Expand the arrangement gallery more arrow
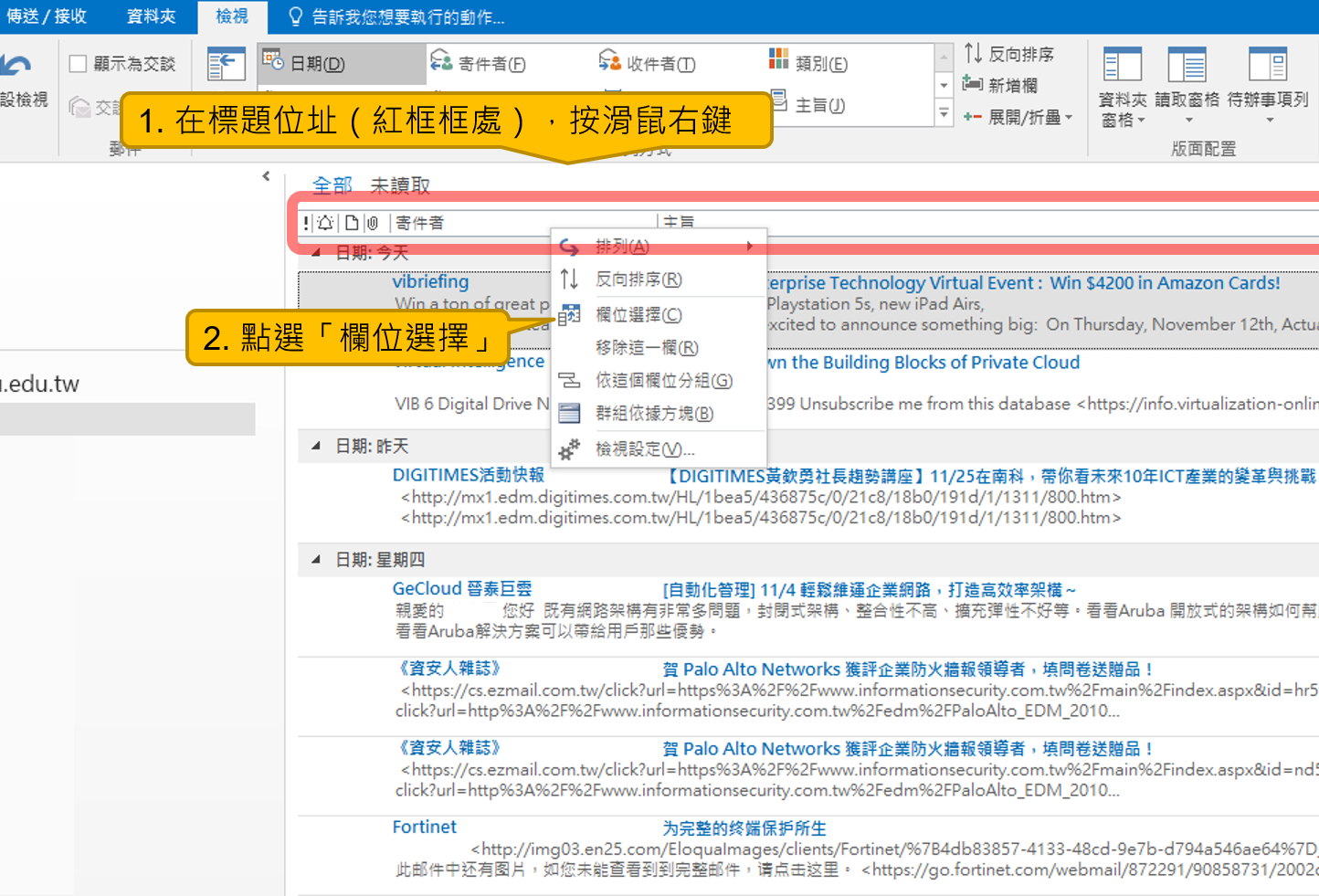The width and height of the screenshot is (1319, 896). coord(944,113)
